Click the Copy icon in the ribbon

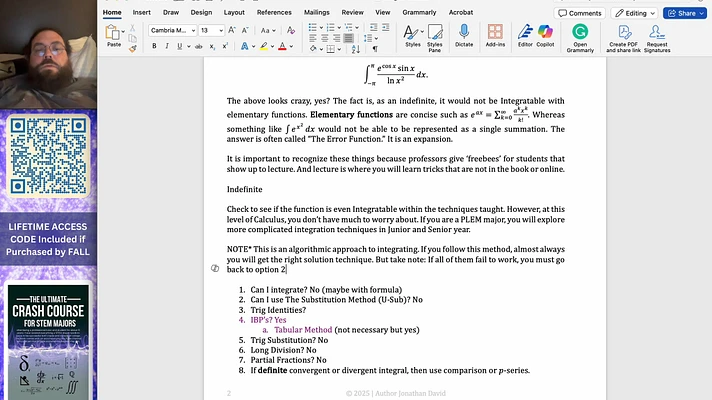[x=133, y=38]
